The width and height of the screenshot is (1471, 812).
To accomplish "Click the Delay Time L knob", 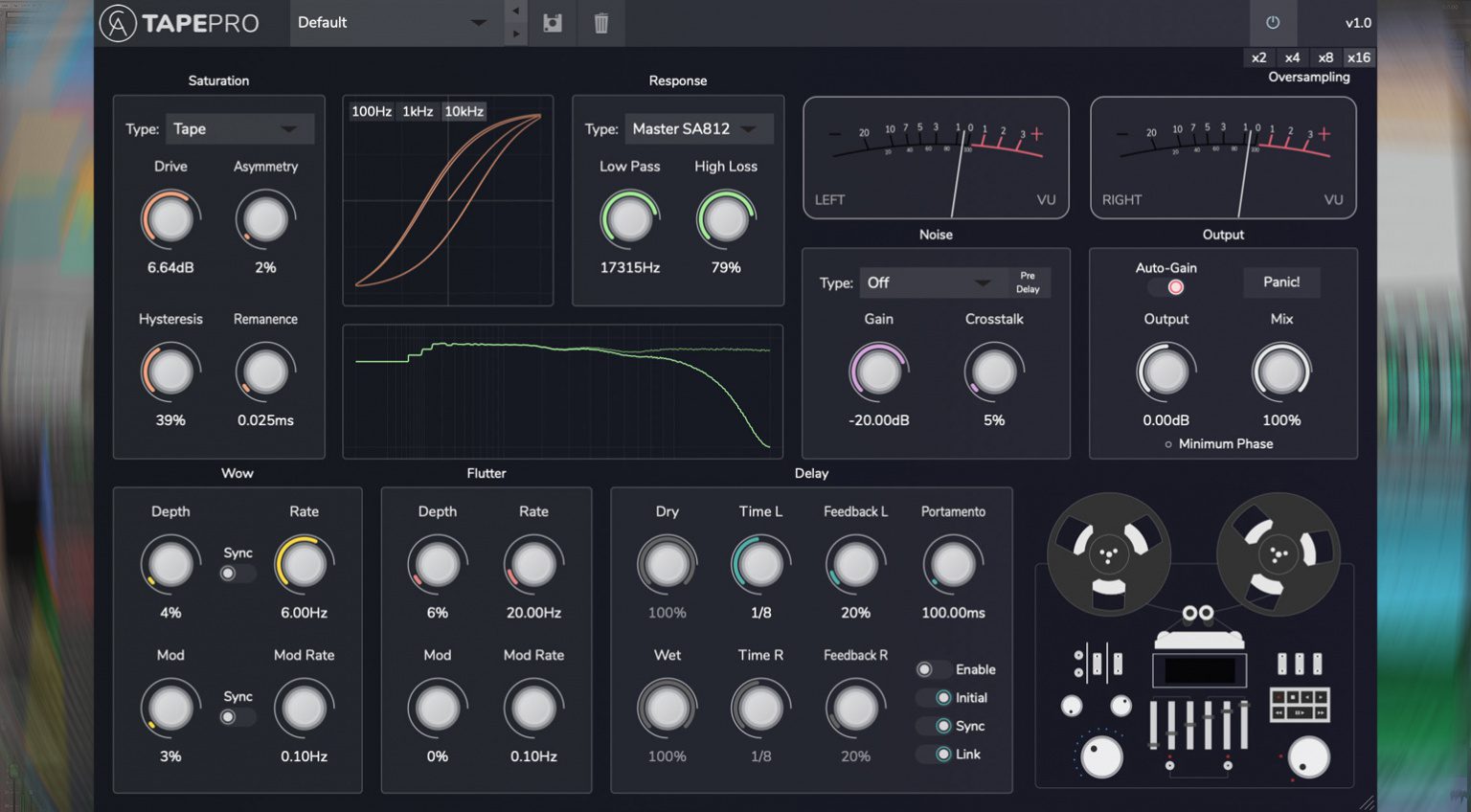I will pyautogui.click(x=760, y=565).
